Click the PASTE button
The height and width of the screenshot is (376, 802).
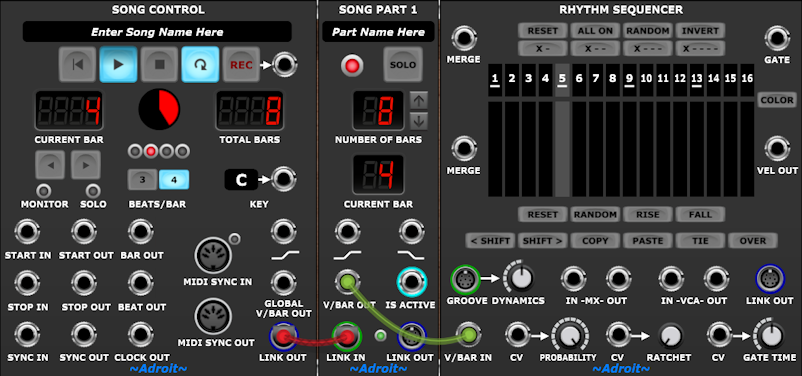pos(648,240)
